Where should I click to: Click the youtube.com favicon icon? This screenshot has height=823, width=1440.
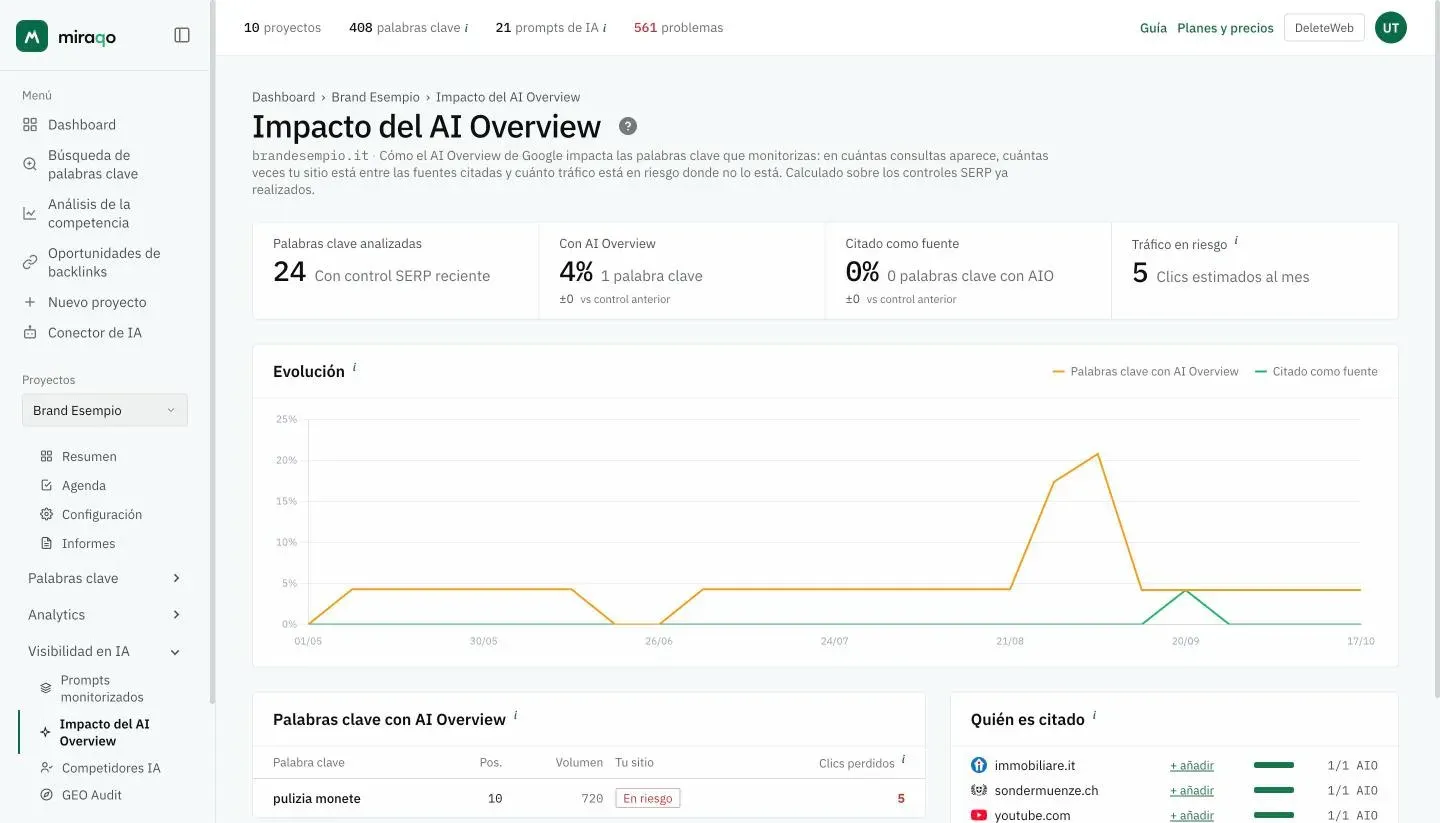979,815
